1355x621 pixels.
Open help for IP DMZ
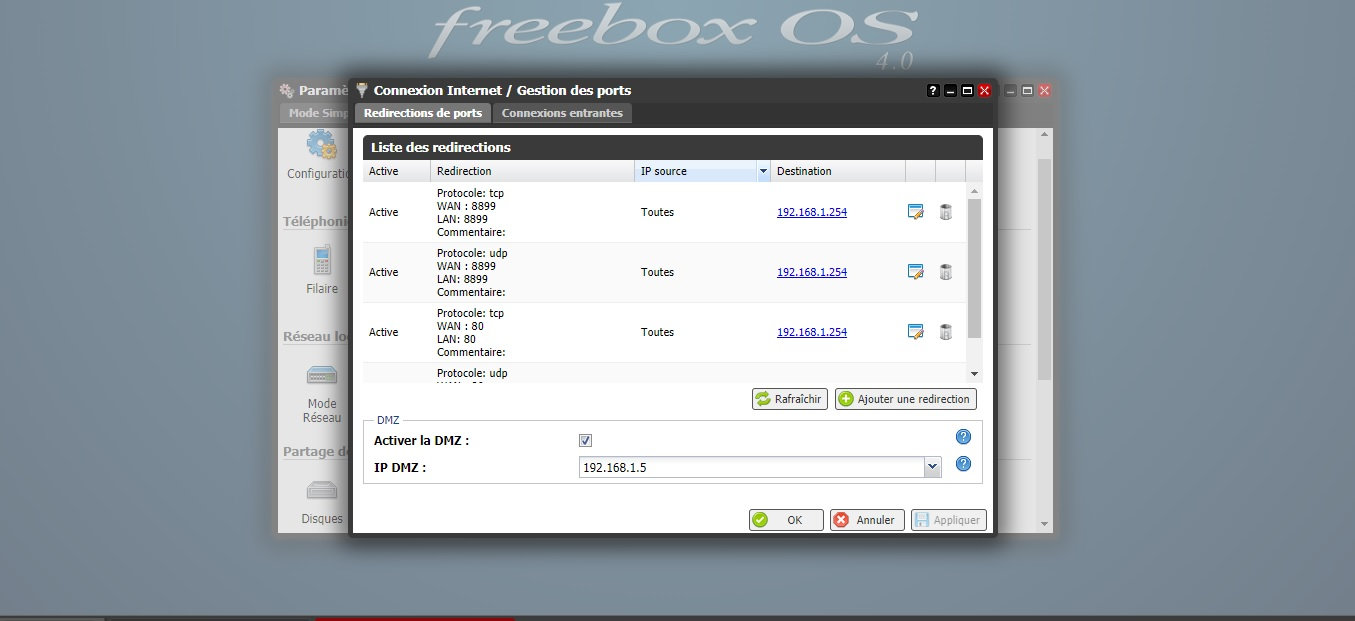[964, 464]
